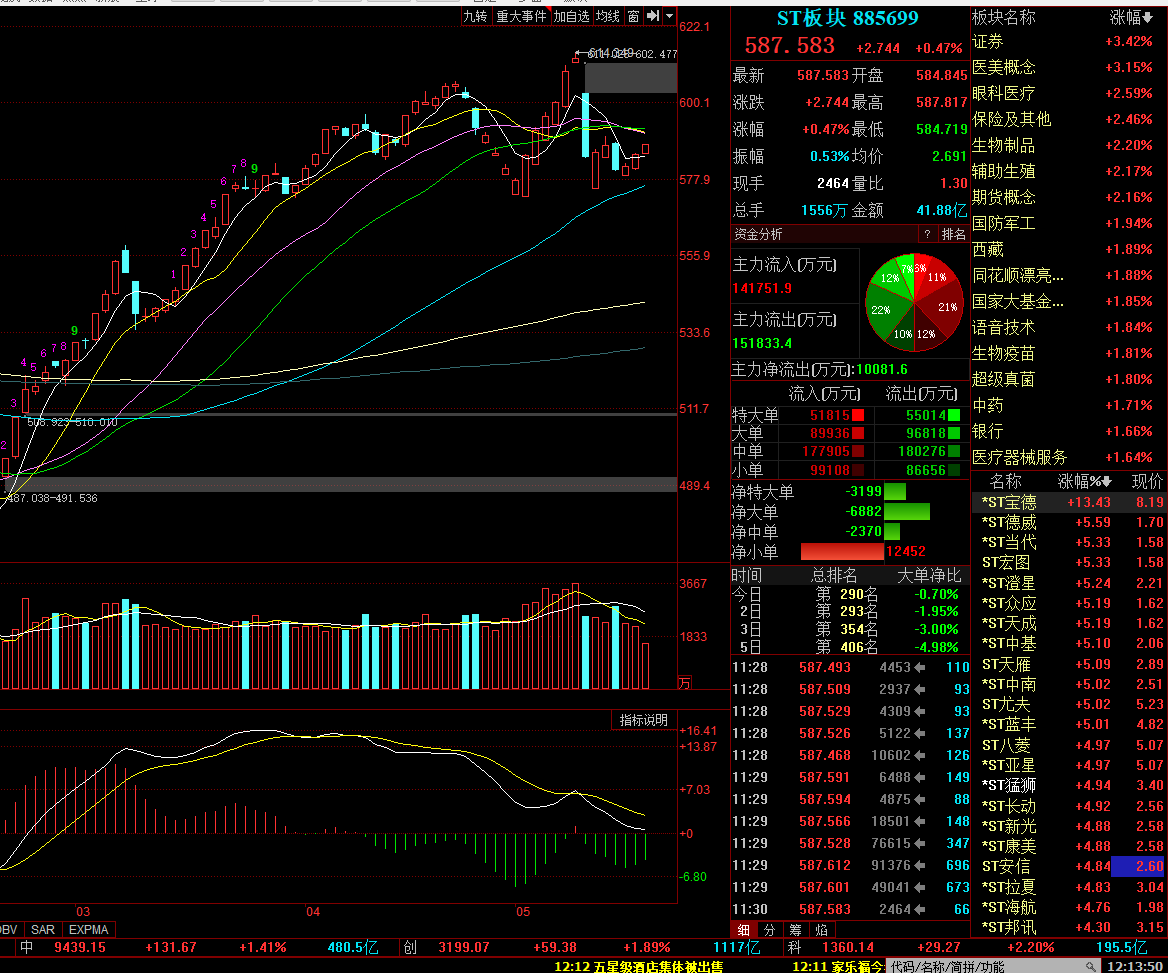
Task: Select the 医美概念 sector row
Action: pos(1069,68)
